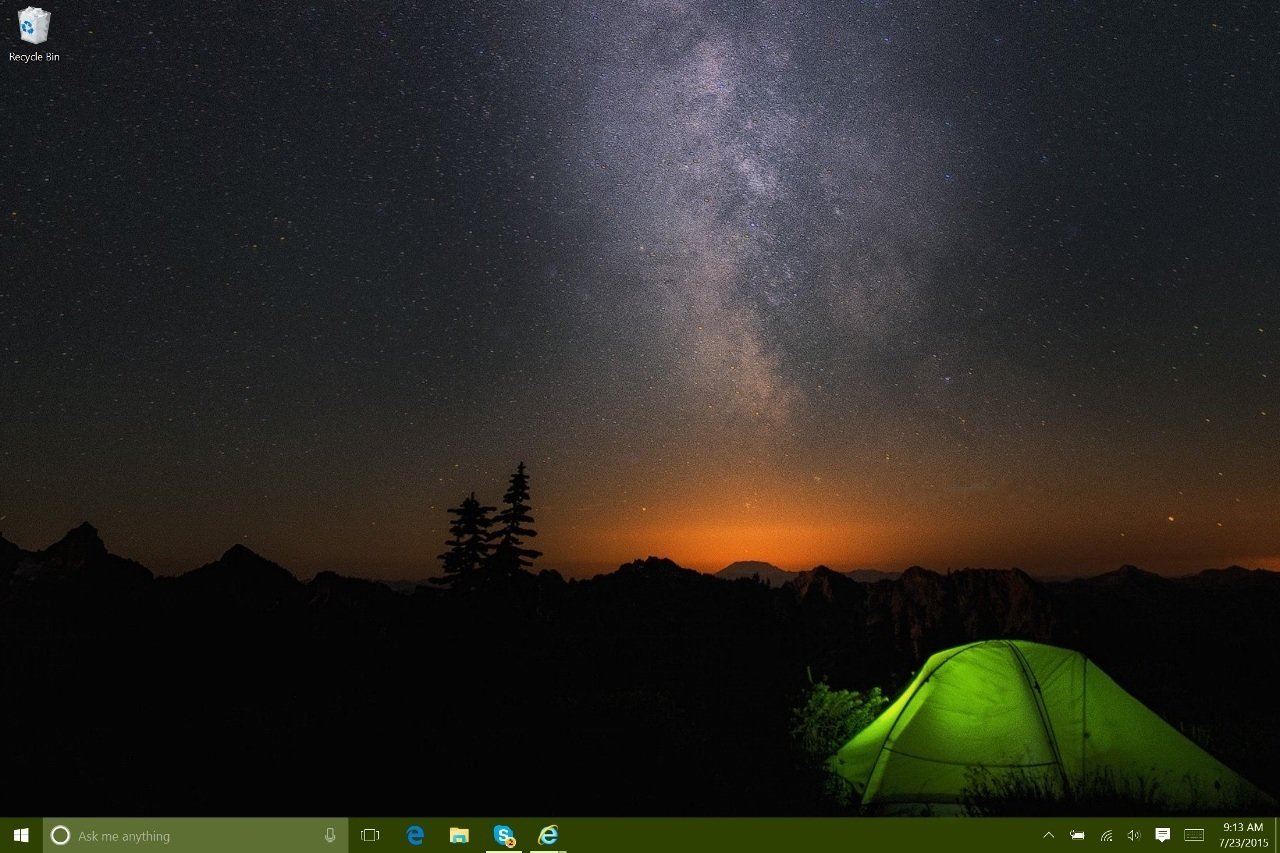Screen dimensions: 1280x853
Task: Switch to Skype in the taskbar
Action: click(x=504, y=835)
